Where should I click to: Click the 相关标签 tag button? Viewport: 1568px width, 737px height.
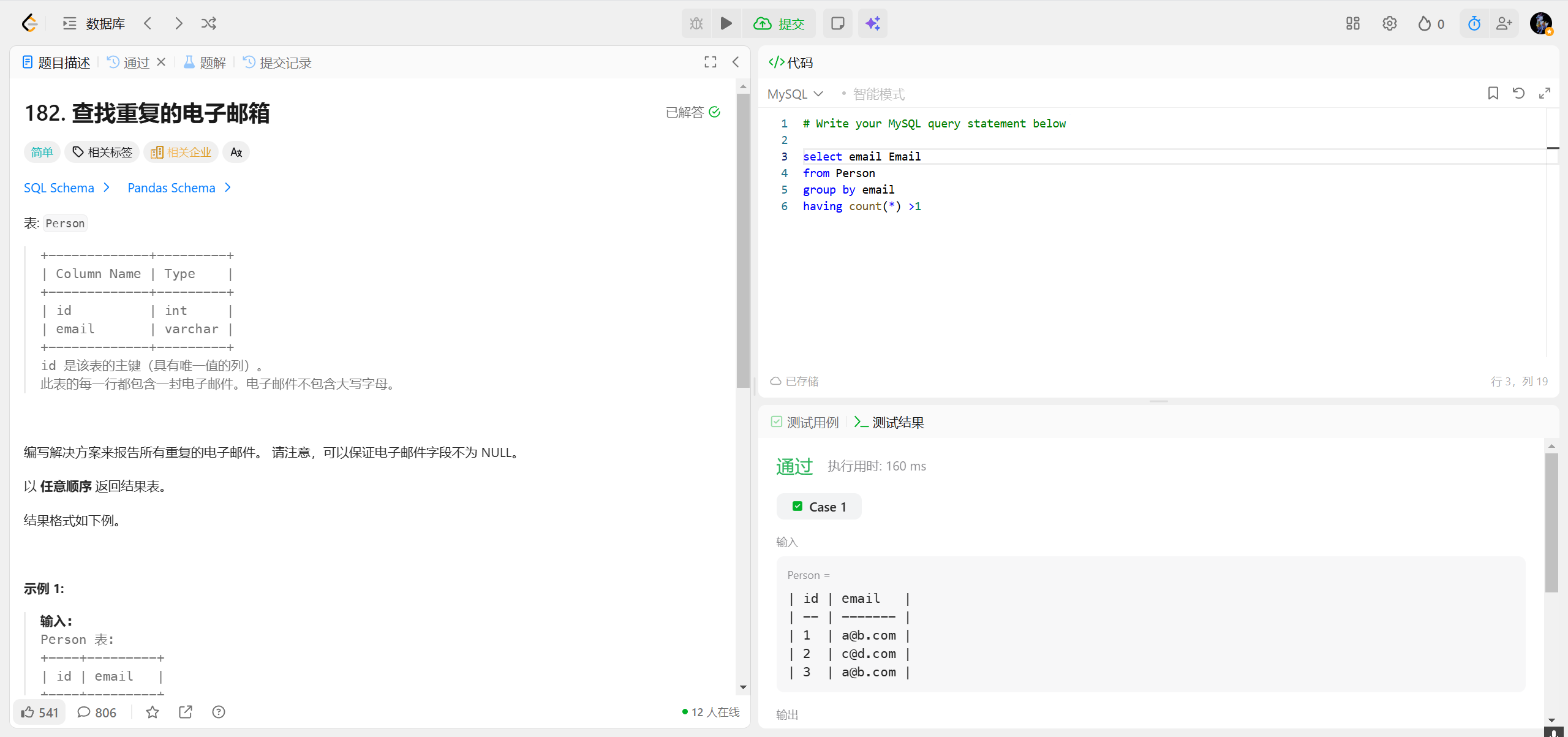(x=102, y=152)
